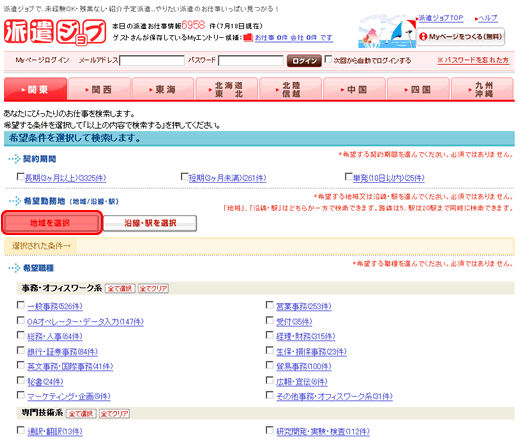Screen dimensions: 520x439
Task: Check the その他事務・オフィスワーク系 checkbox
Action: tap(270, 395)
